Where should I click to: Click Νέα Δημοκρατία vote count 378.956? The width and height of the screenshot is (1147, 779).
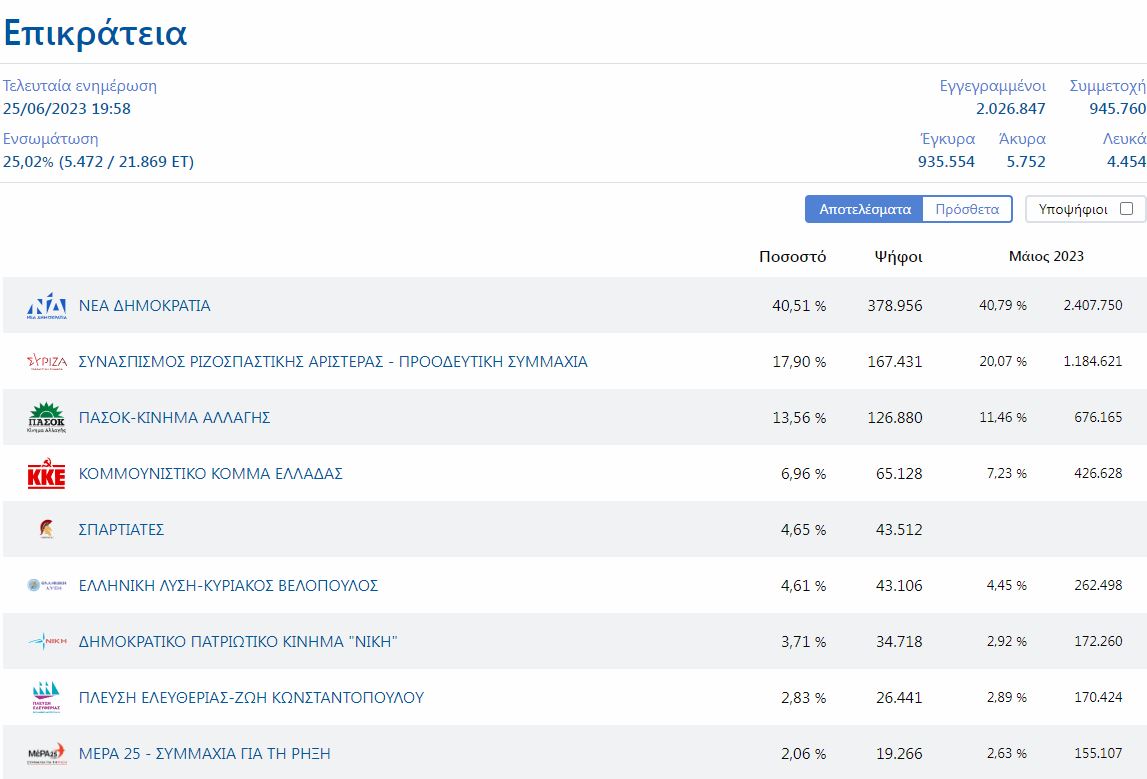coord(895,306)
